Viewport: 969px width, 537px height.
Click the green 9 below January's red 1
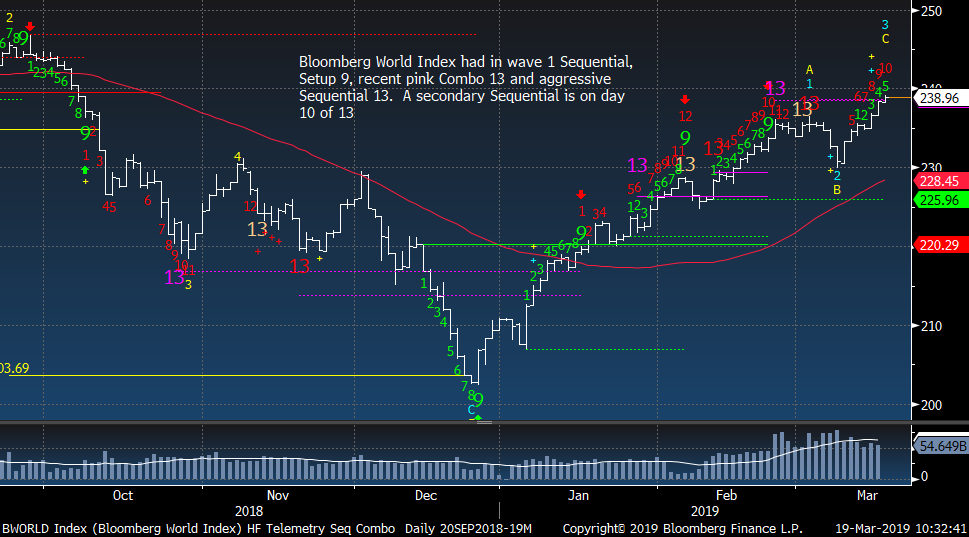pyautogui.click(x=581, y=232)
